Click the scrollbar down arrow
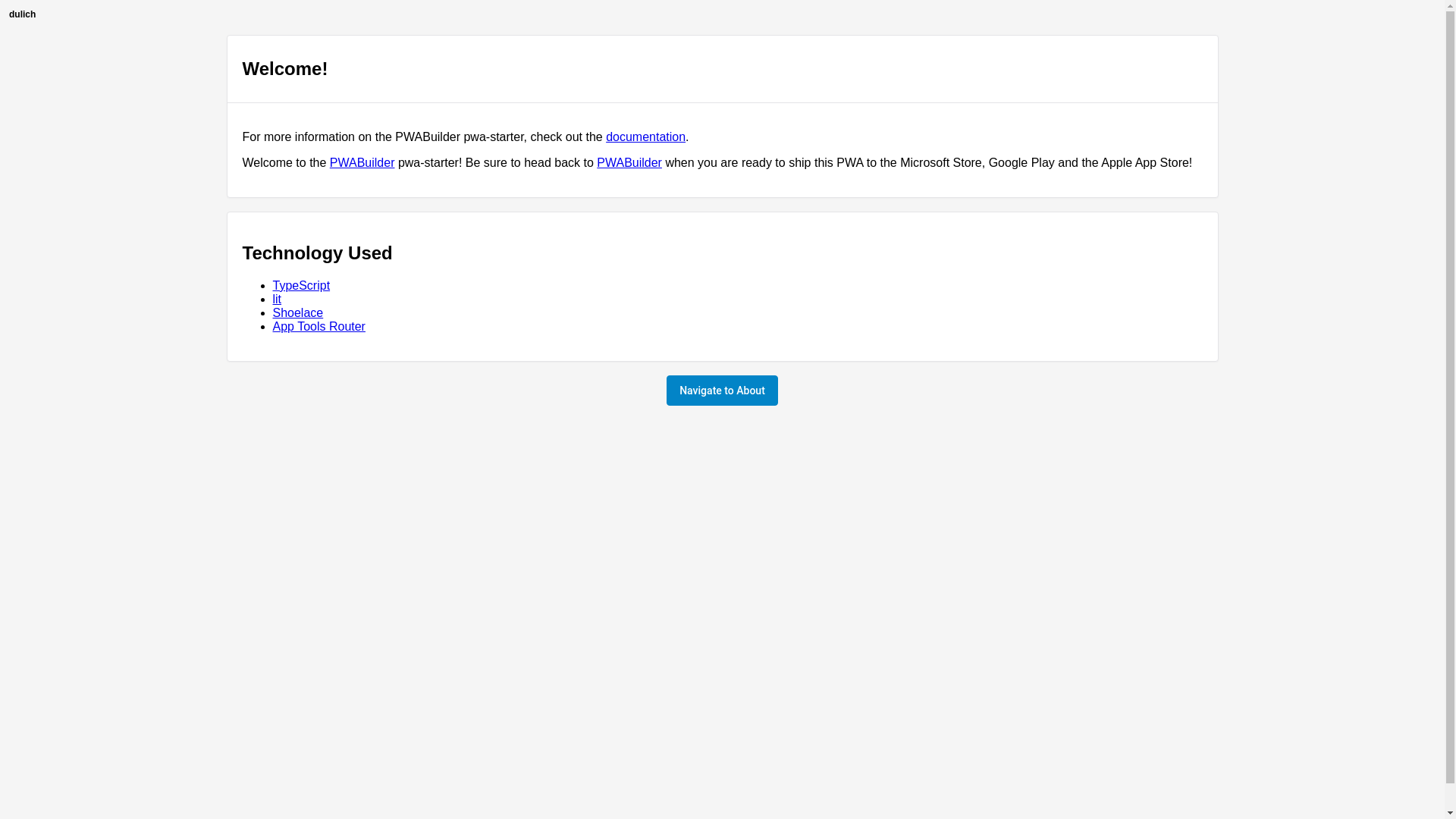Screen dimensions: 1456x819 (x=1450, y=813)
